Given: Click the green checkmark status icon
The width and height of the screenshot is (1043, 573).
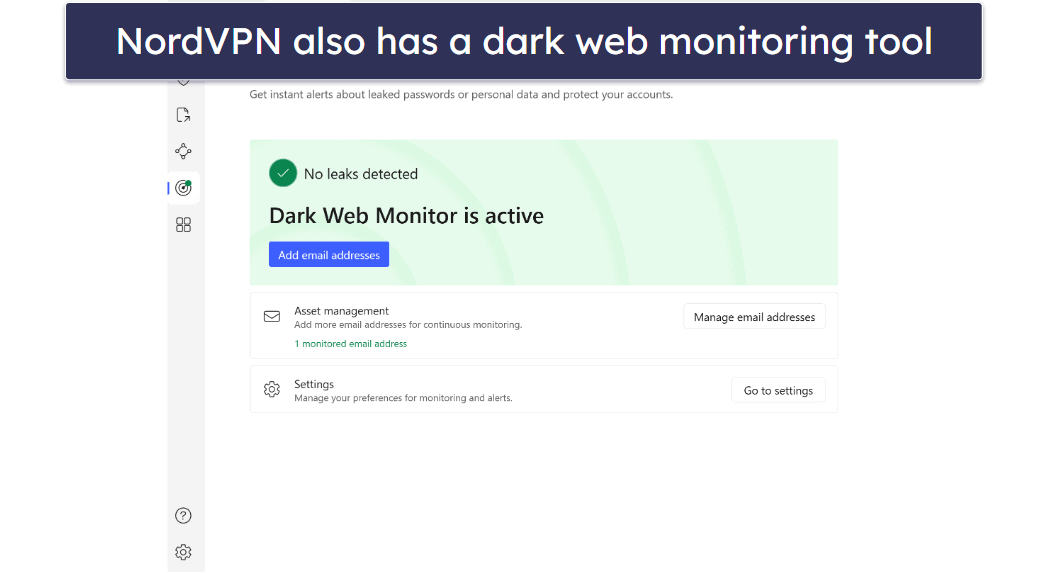Looking at the screenshot, I should pos(283,173).
